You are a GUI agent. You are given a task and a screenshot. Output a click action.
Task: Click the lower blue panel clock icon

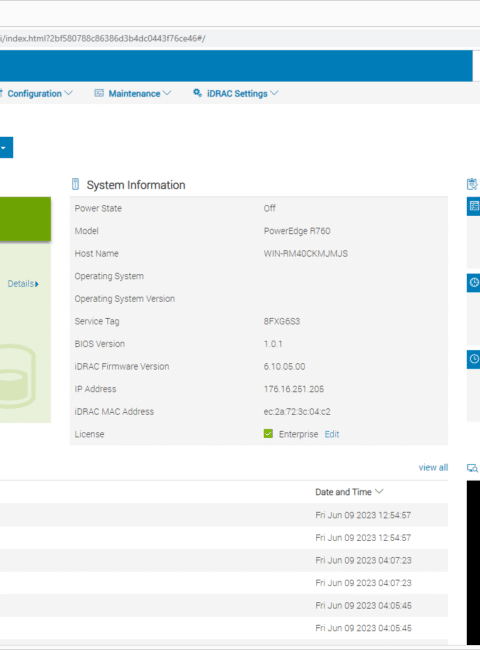[473, 359]
